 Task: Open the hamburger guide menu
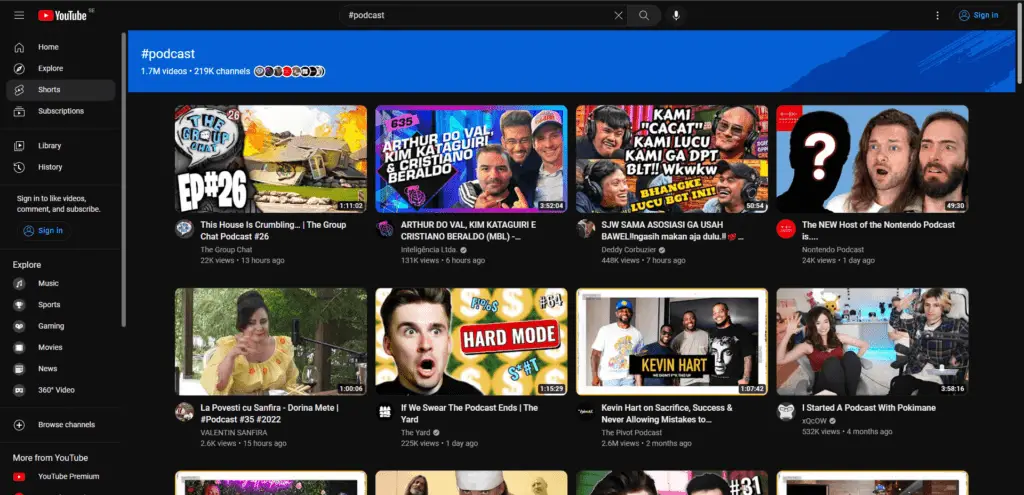point(19,15)
